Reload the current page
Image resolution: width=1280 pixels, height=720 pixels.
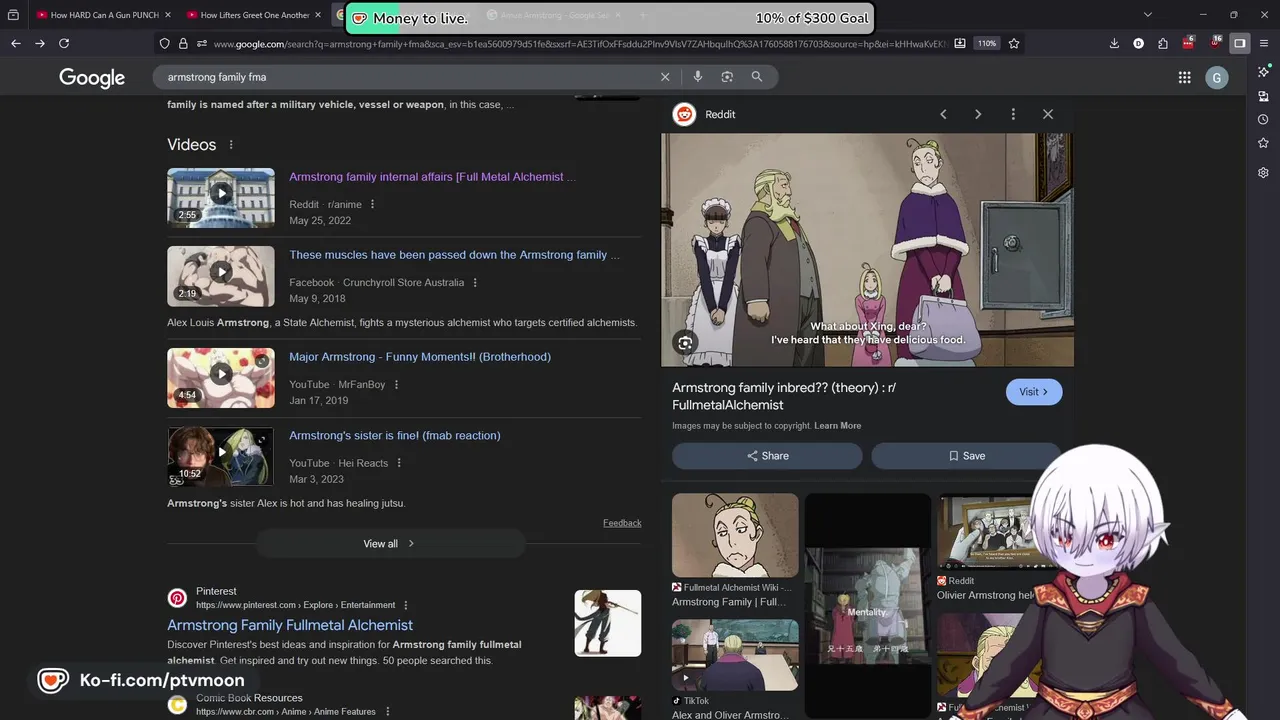(x=64, y=43)
